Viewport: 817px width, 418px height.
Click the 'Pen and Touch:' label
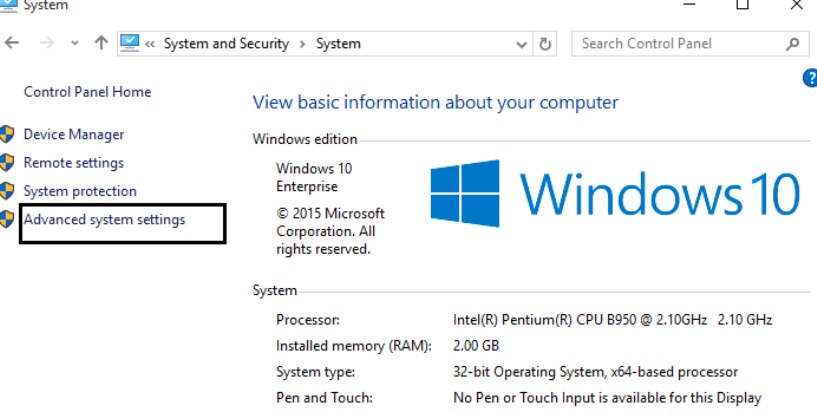[x=325, y=398]
